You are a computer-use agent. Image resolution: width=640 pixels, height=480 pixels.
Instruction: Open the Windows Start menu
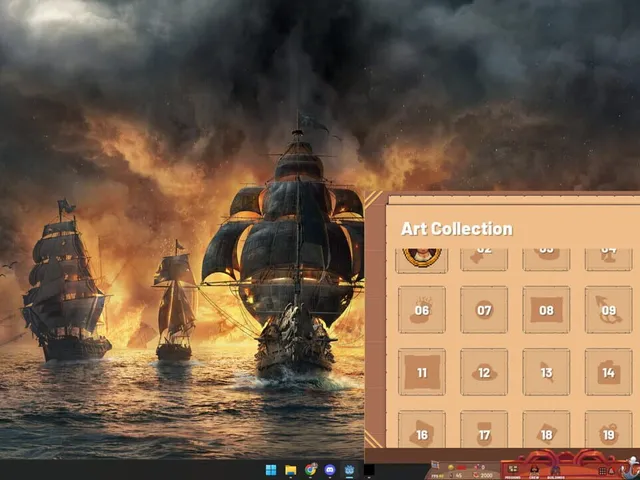tap(271, 470)
